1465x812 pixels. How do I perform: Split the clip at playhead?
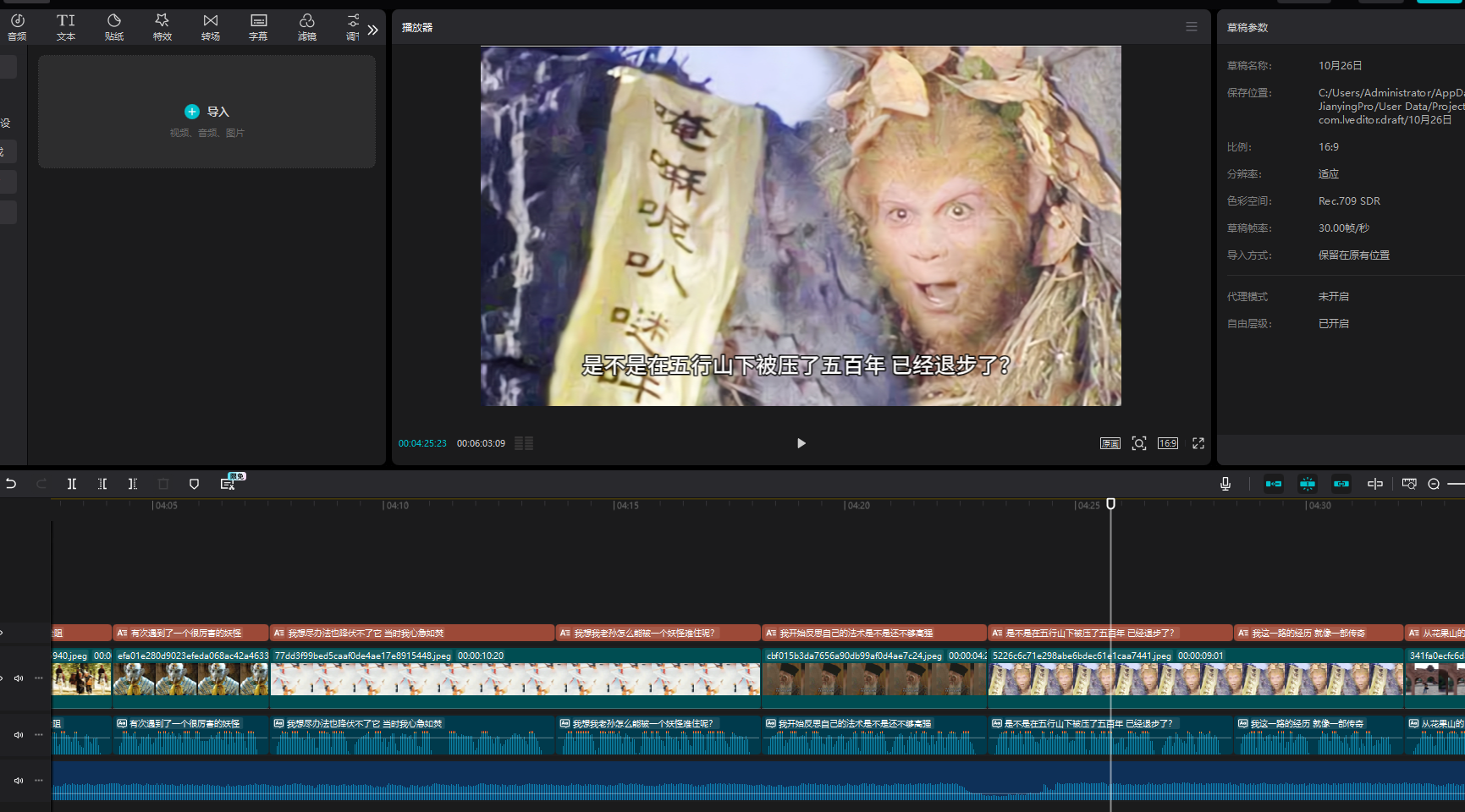72,484
